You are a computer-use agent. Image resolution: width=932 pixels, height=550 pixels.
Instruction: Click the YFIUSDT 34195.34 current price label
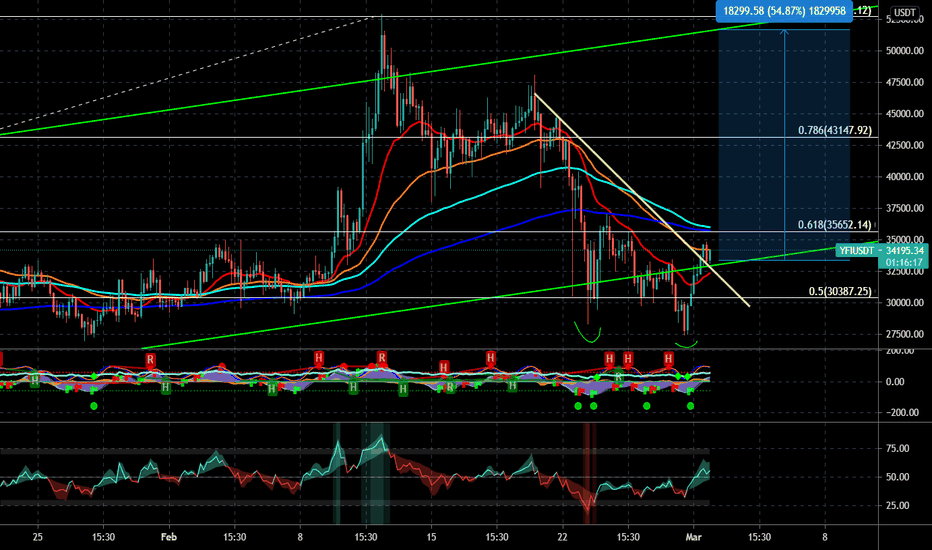click(881, 251)
